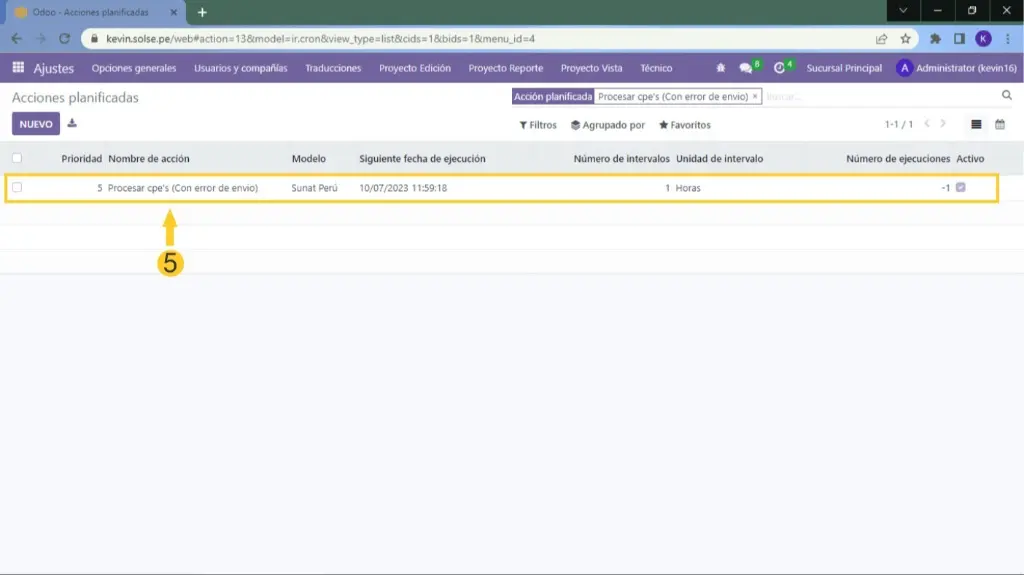The width and height of the screenshot is (1024, 575).
Task: Open the conversations chat icon
Action: pos(746,68)
